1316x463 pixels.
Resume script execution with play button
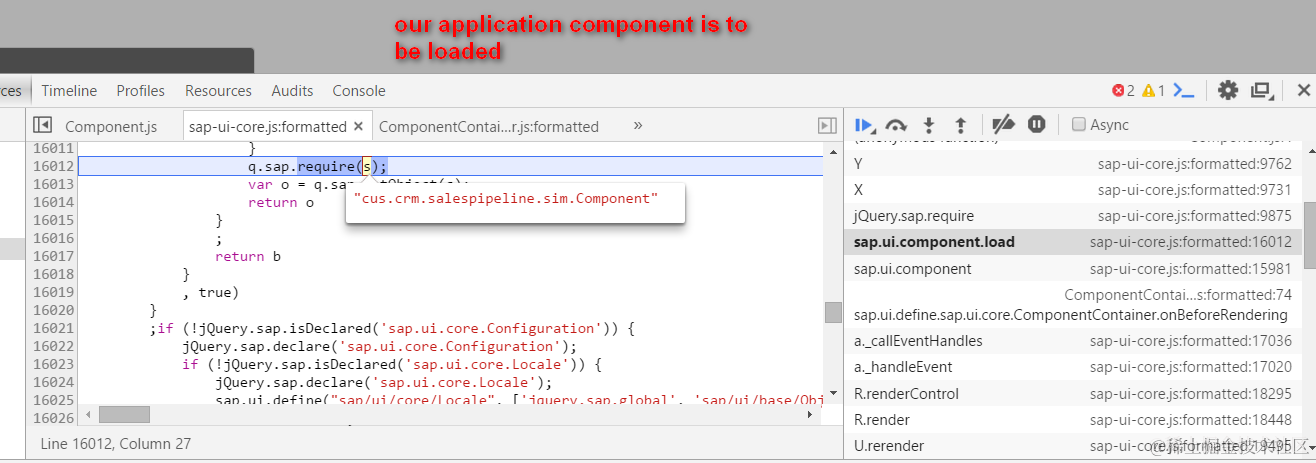pos(865,125)
